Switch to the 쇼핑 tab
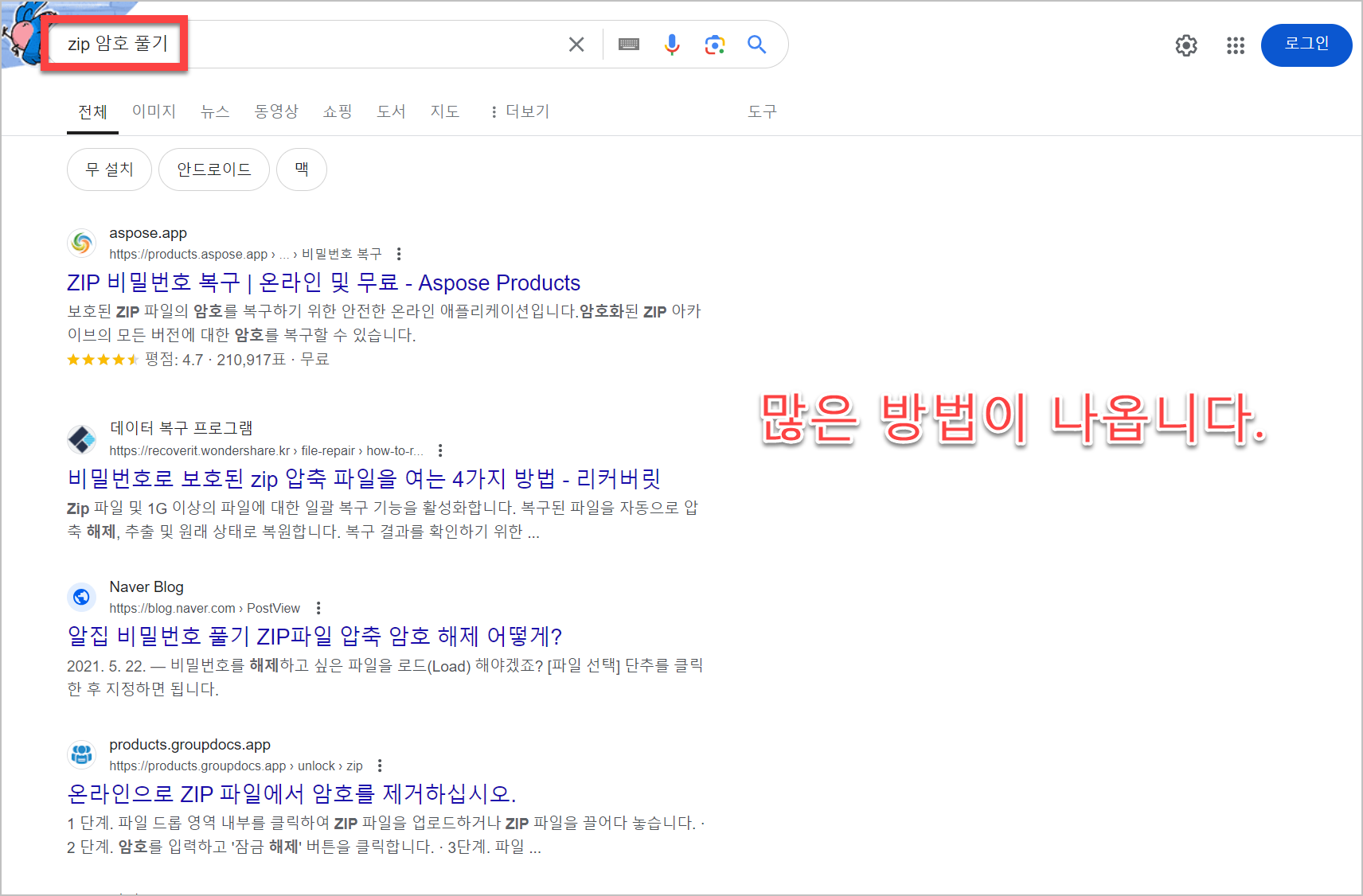Image resolution: width=1363 pixels, height=896 pixels. click(338, 111)
